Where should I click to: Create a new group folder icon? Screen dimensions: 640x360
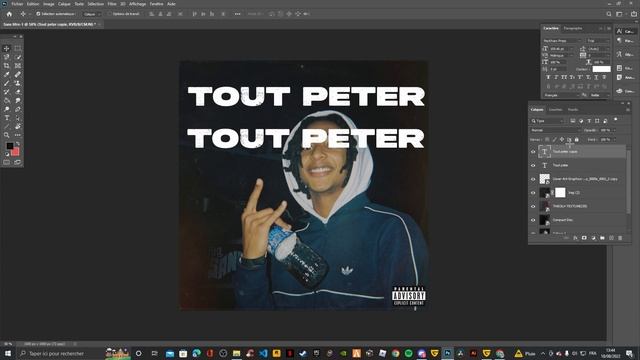coord(602,238)
